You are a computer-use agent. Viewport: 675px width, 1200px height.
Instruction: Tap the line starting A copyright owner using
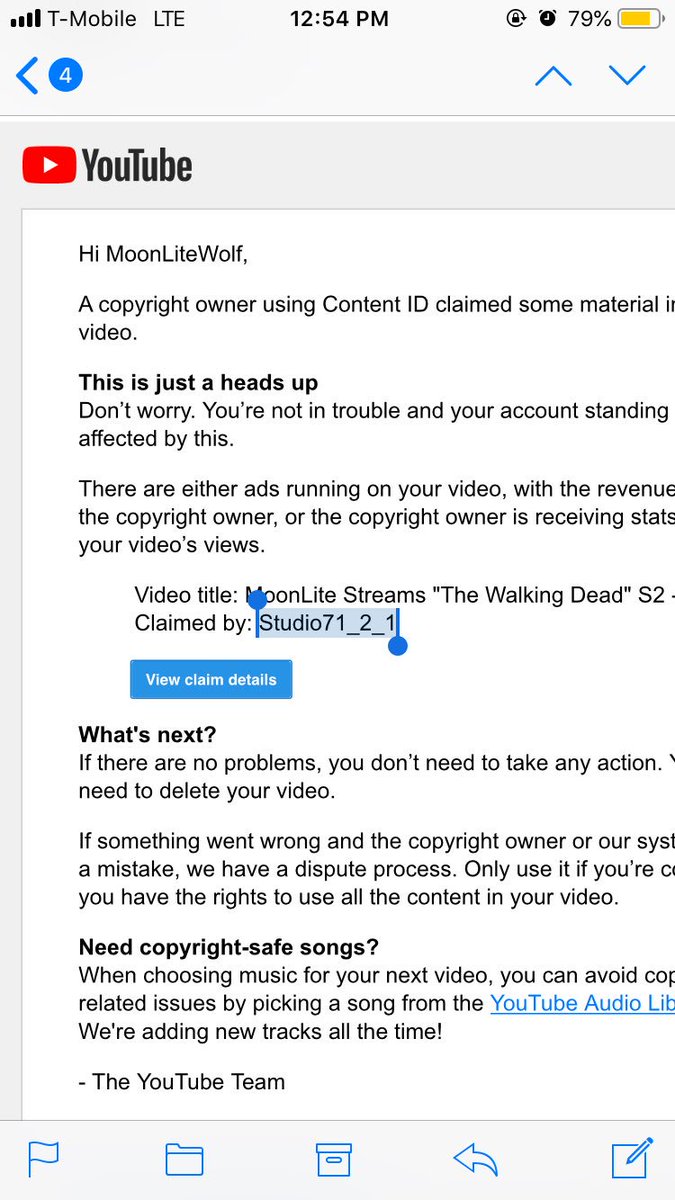point(377,305)
